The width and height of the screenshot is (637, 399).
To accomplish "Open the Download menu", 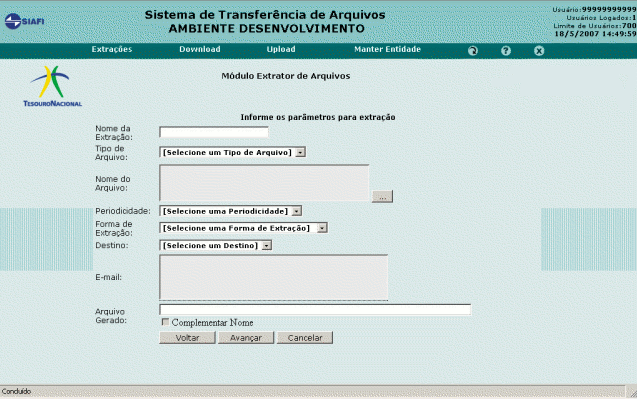I will pos(200,49).
